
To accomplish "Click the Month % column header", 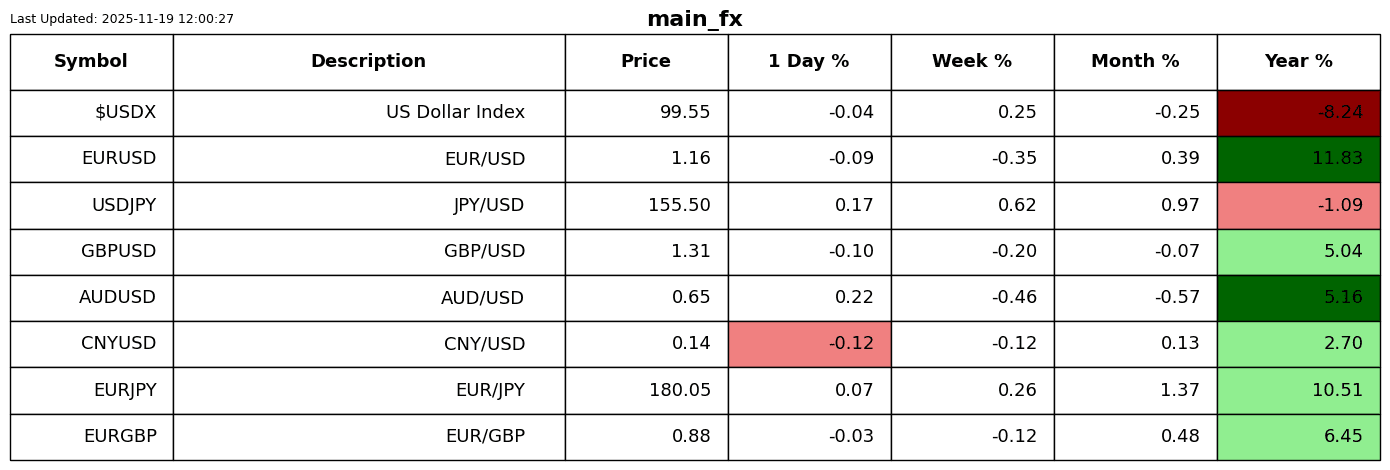I will (x=1135, y=62).
